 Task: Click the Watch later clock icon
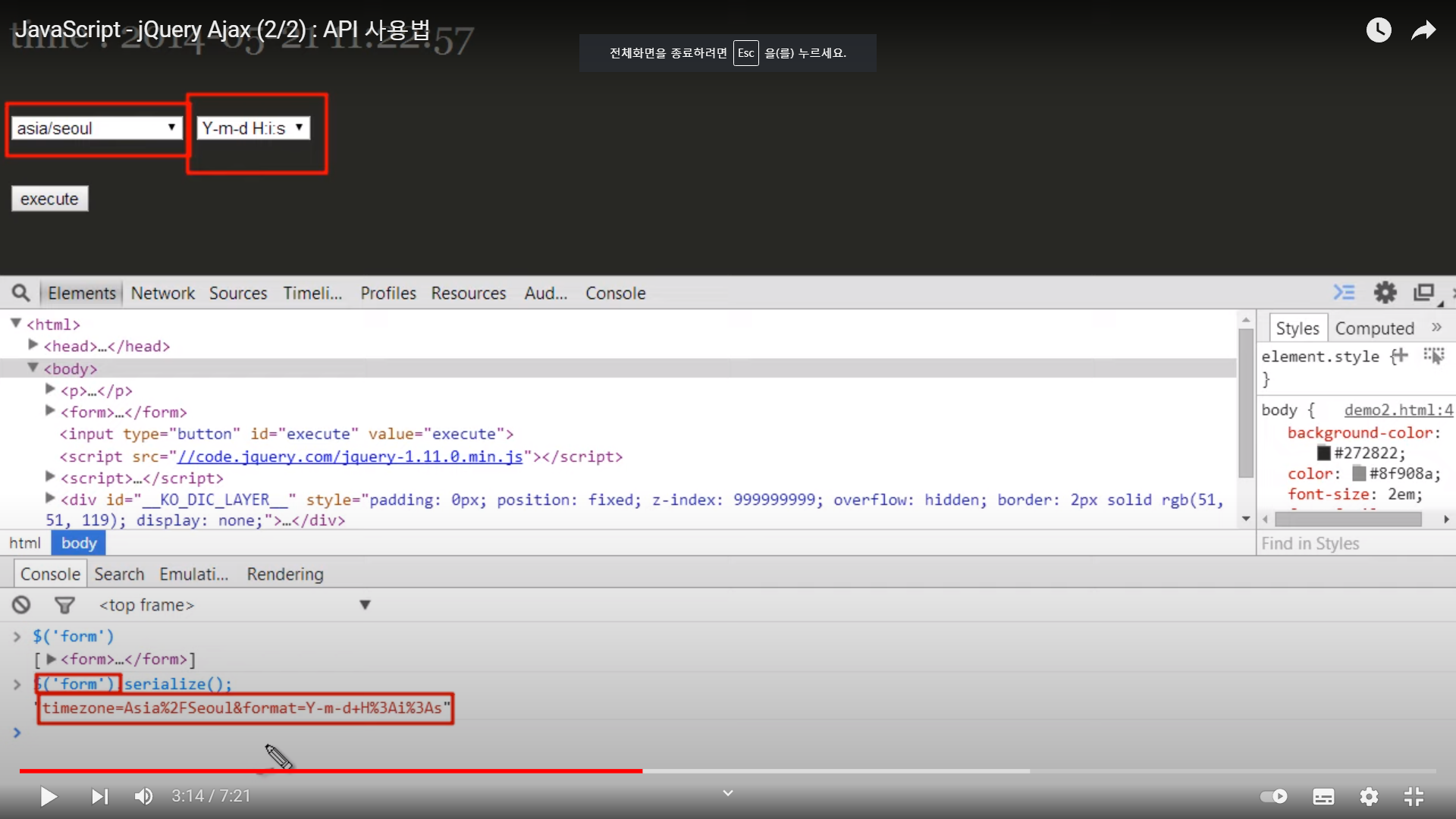[x=1379, y=30]
